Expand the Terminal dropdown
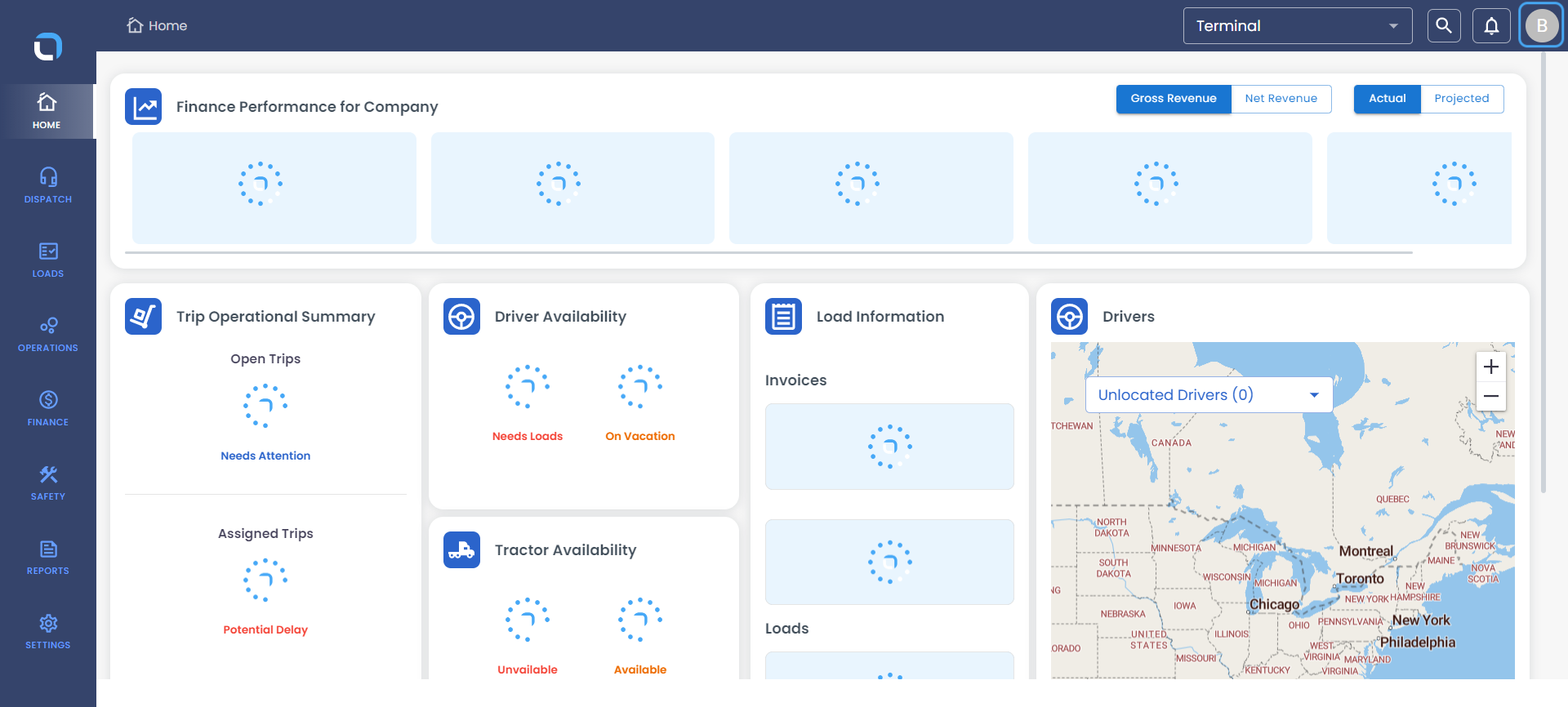 click(1298, 26)
